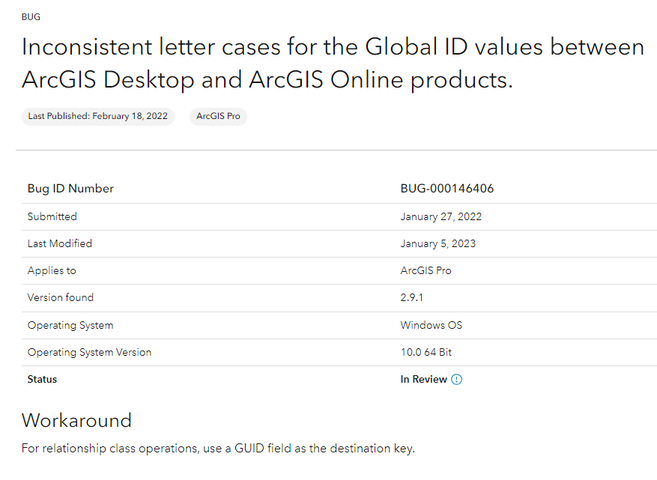Viewport: 657px width, 480px height.
Task: Click the bug ID value BUG-000146406
Action: click(447, 189)
